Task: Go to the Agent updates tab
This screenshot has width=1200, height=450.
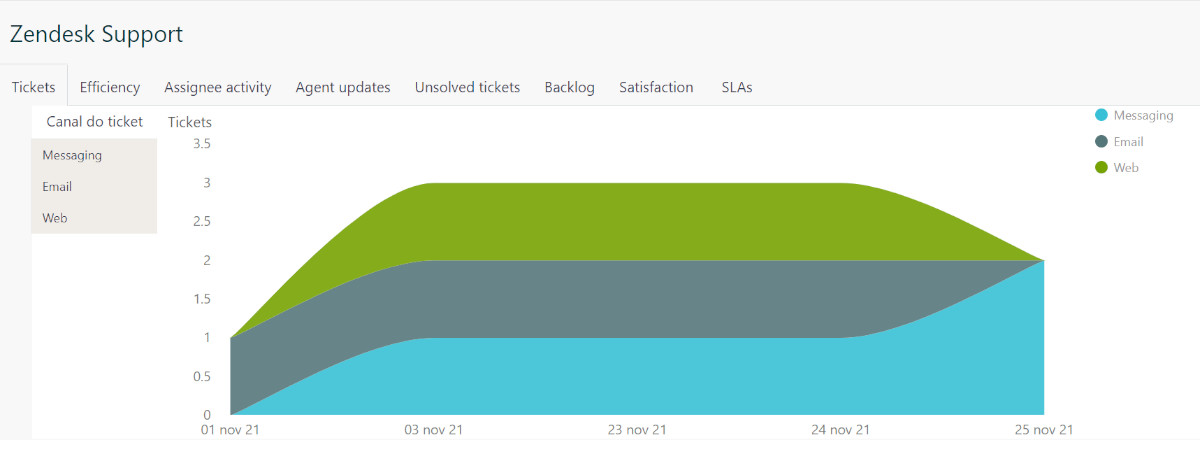Action: [343, 87]
